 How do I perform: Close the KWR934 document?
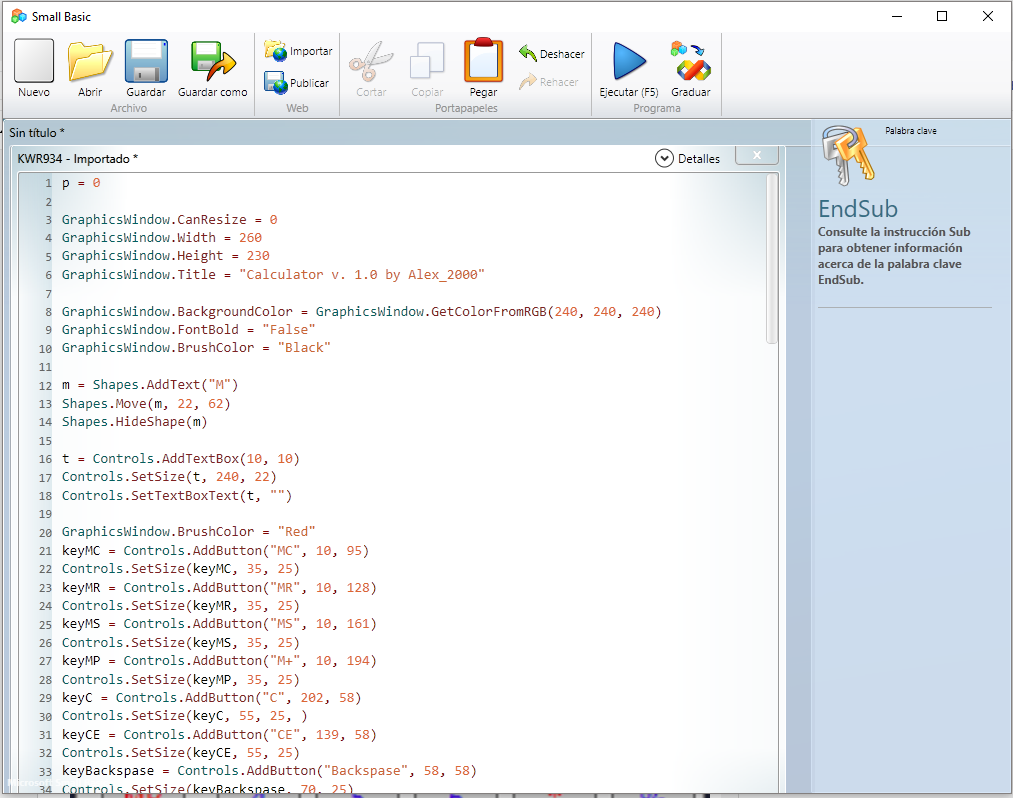pyautogui.click(x=756, y=155)
